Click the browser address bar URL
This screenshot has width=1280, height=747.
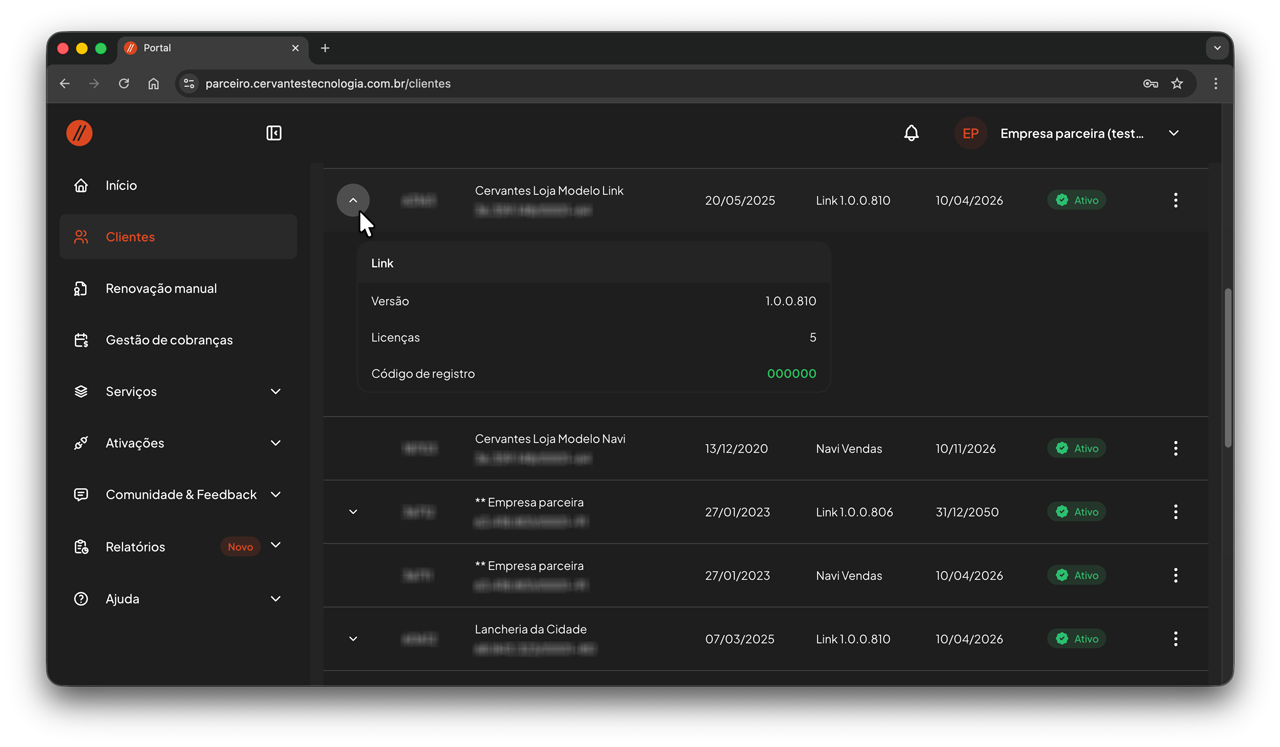click(x=328, y=84)
